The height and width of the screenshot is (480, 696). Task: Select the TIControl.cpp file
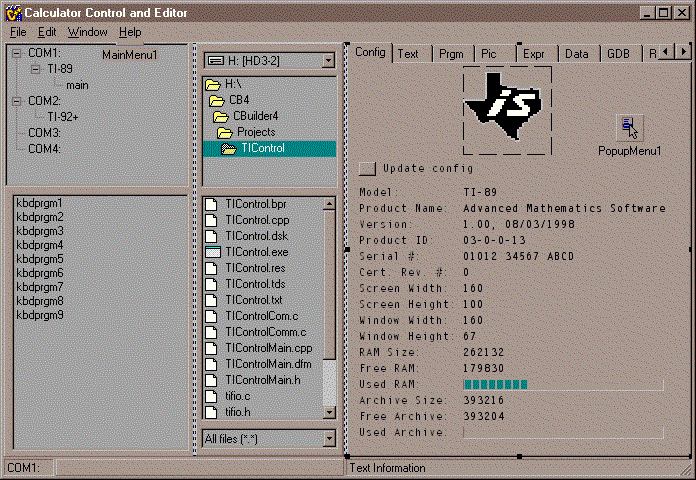[x=247, y=220]
